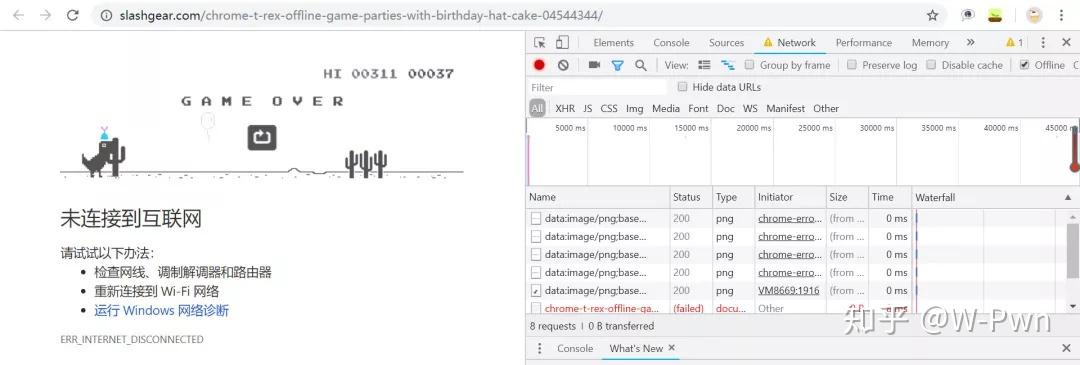Go back to the previous page

point(18,15)
